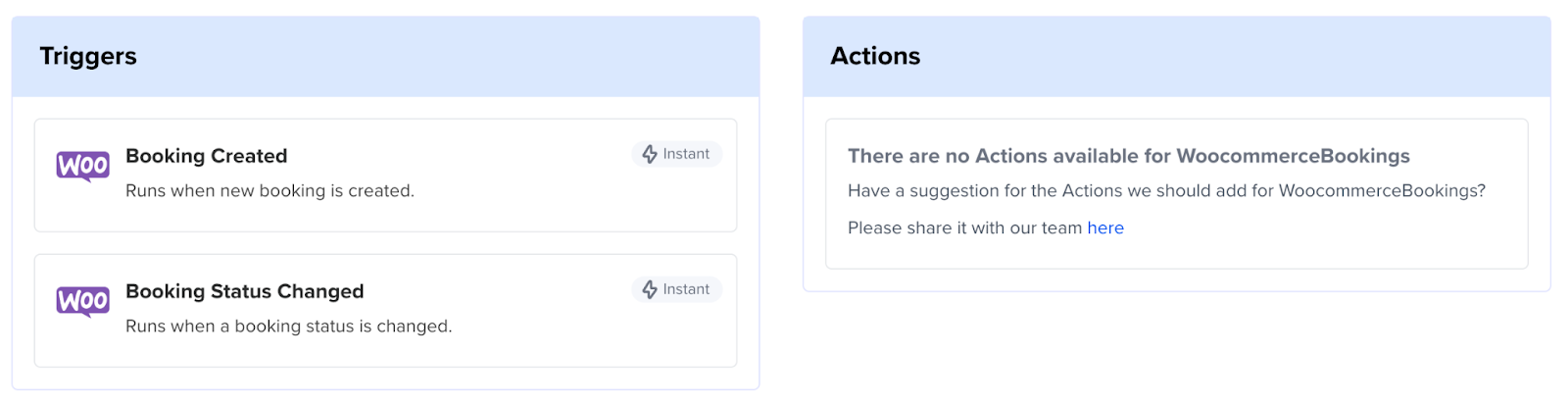Click the lightning bolt icon on Booking Created

click(650, 154)
